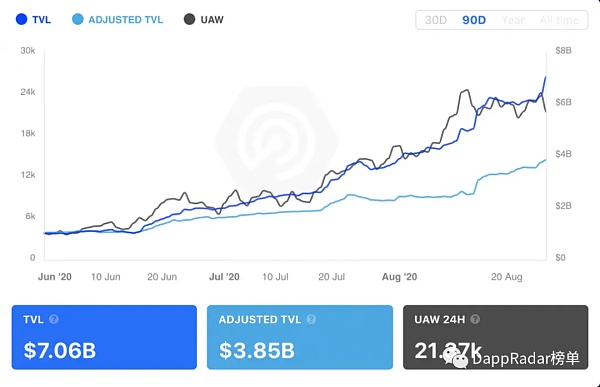Click the UAW legend label text
600x387 pixels.
(212, 20)
